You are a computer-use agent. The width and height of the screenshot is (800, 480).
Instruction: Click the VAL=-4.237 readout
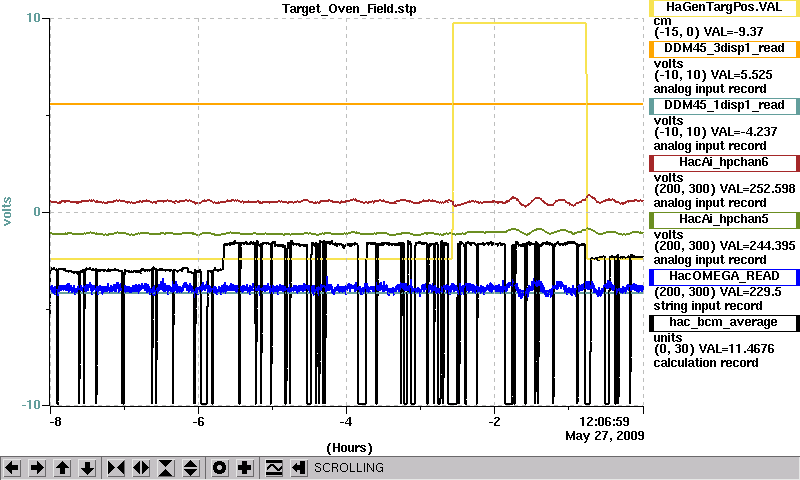tap(744, 132)
